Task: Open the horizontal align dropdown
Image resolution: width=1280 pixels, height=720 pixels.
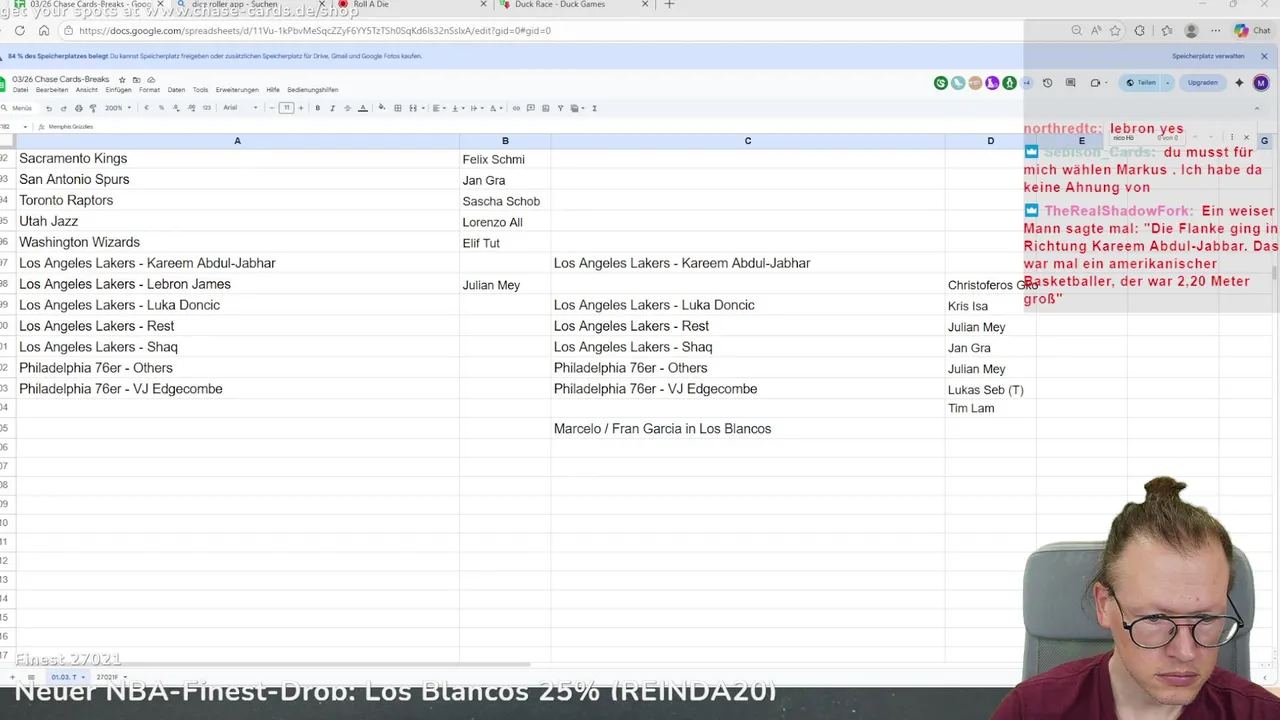Action: coord(438,108)
